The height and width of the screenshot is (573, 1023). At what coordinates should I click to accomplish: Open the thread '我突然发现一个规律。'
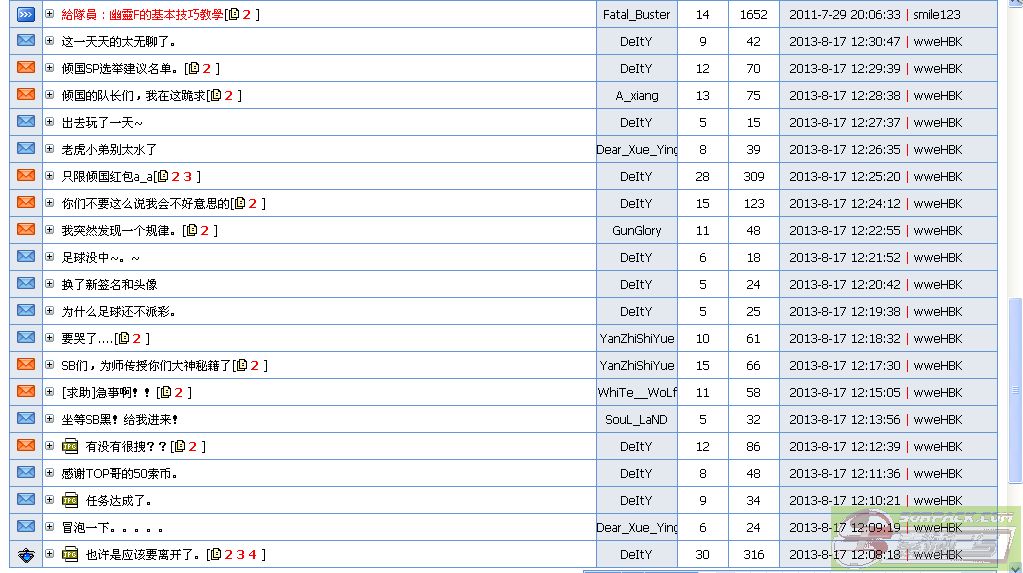[119, 230]
